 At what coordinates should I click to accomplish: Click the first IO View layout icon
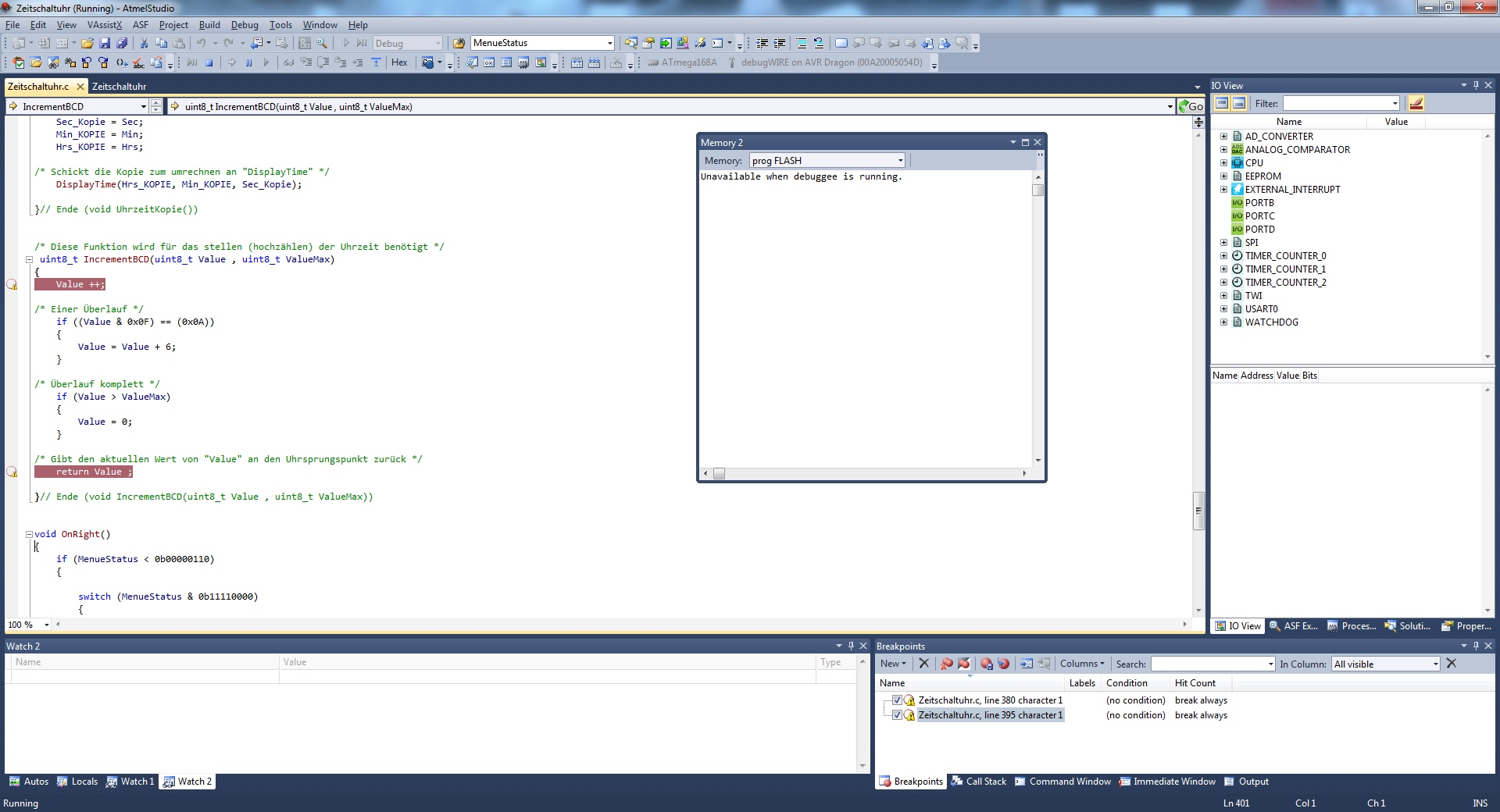point(1223,103)
